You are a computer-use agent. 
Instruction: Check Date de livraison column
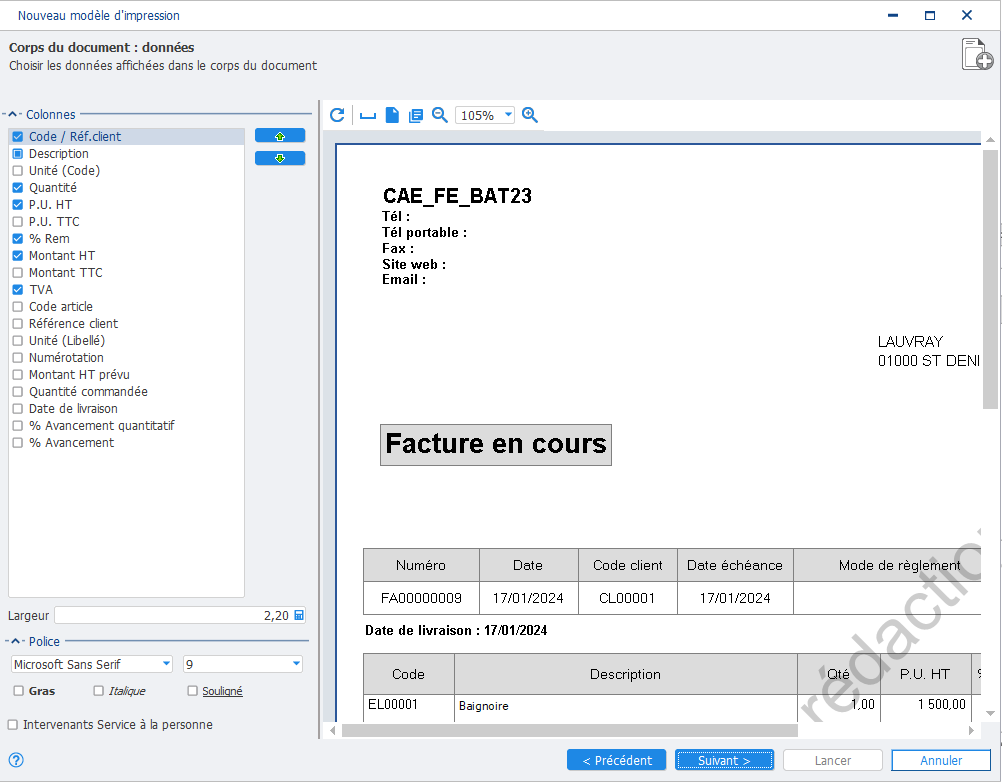pos(18,409)
